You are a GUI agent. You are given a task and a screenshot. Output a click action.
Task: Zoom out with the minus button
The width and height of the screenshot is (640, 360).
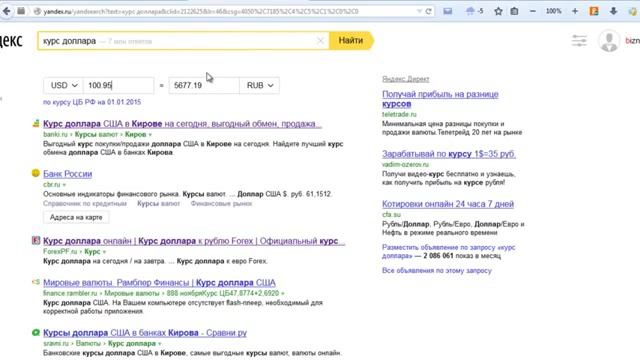(533, 11)
